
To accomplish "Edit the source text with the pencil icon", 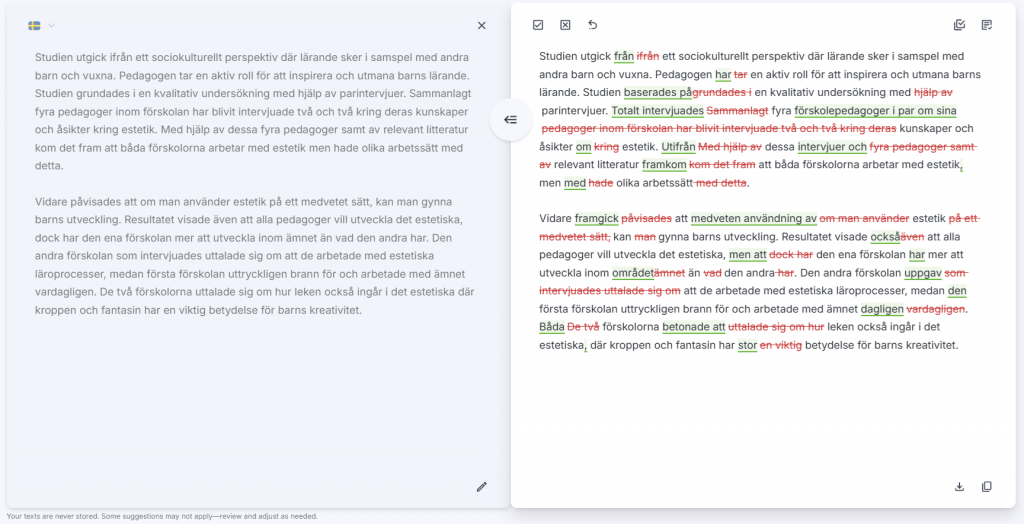I will [481, 487].
